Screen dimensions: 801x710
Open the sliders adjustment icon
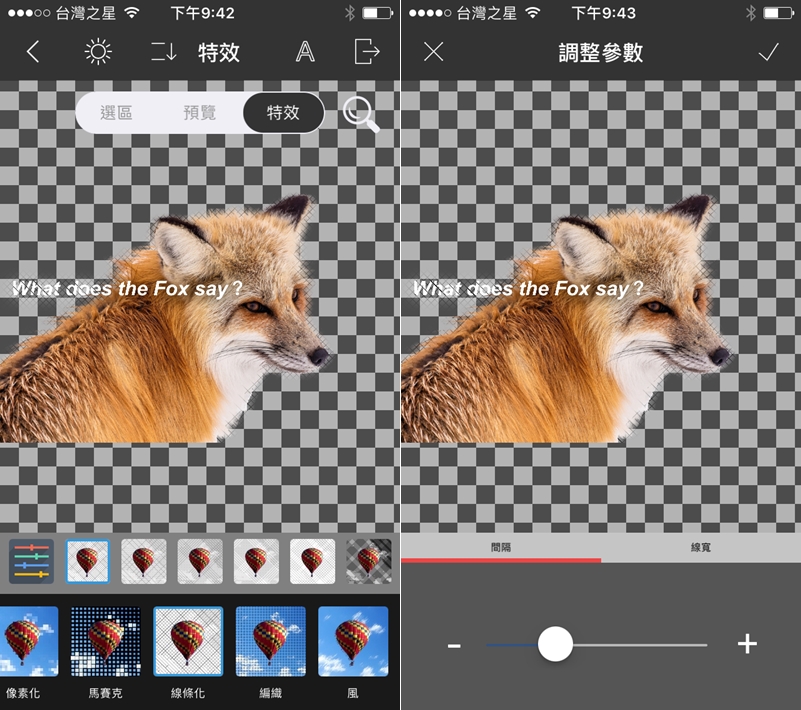point(31,561)
